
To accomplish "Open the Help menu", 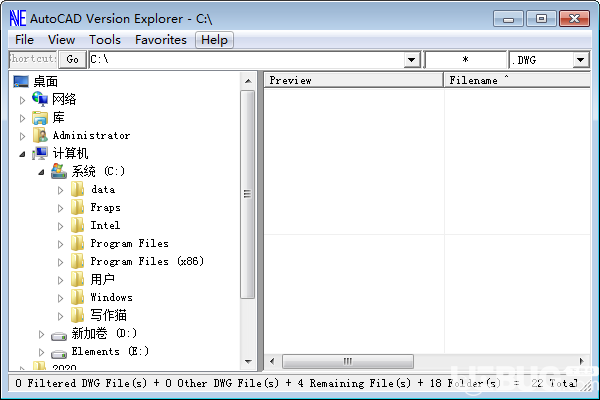I will [214, 40].
